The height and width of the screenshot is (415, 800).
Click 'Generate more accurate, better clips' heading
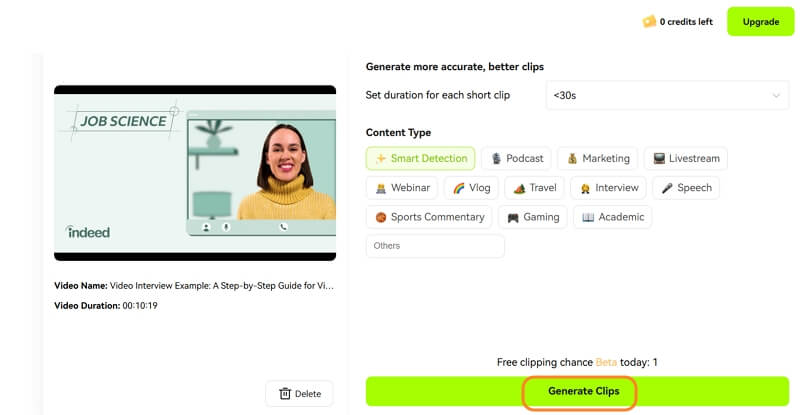click(x=455, y=67)
